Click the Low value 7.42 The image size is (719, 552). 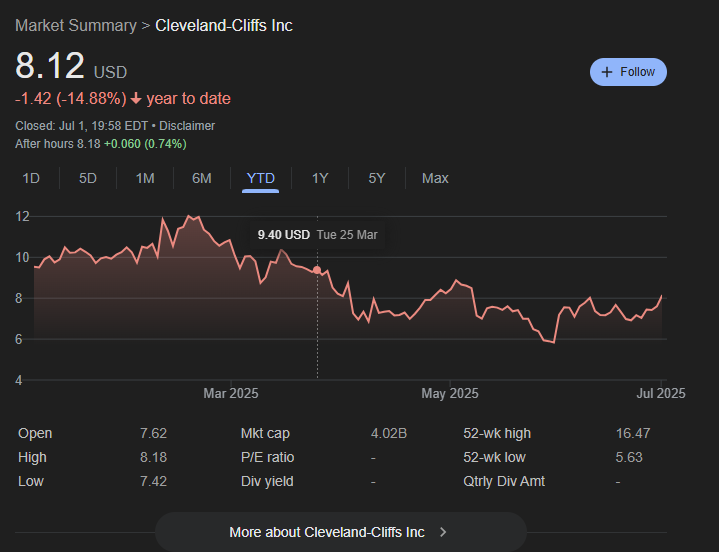pyautogui.click(x=154, y=481)
